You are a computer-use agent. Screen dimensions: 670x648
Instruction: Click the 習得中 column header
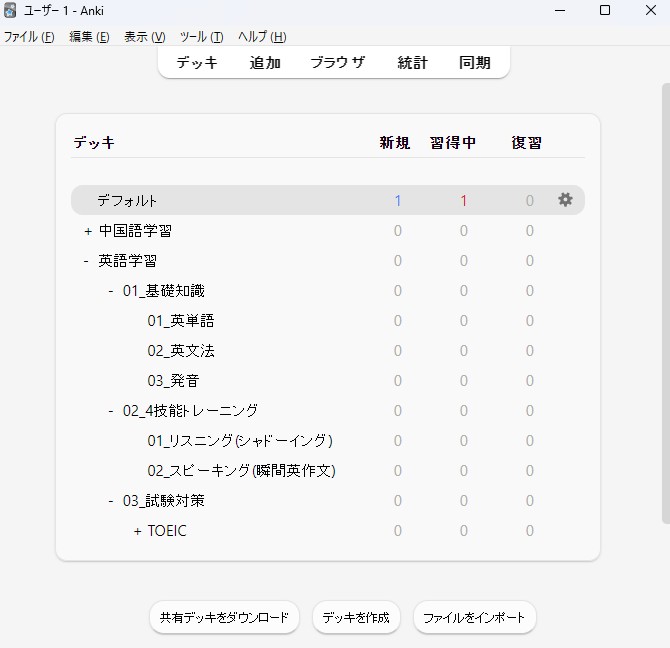coord(453,142)
